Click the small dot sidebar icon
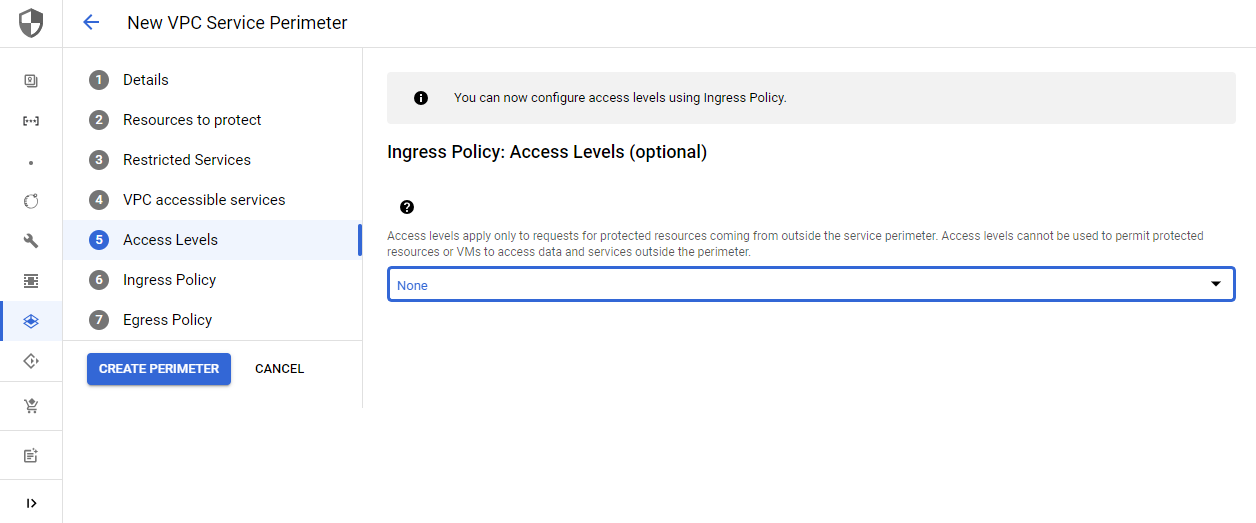Image resolution: width=1256 pixels, height=523 pixels. [31, 162]
